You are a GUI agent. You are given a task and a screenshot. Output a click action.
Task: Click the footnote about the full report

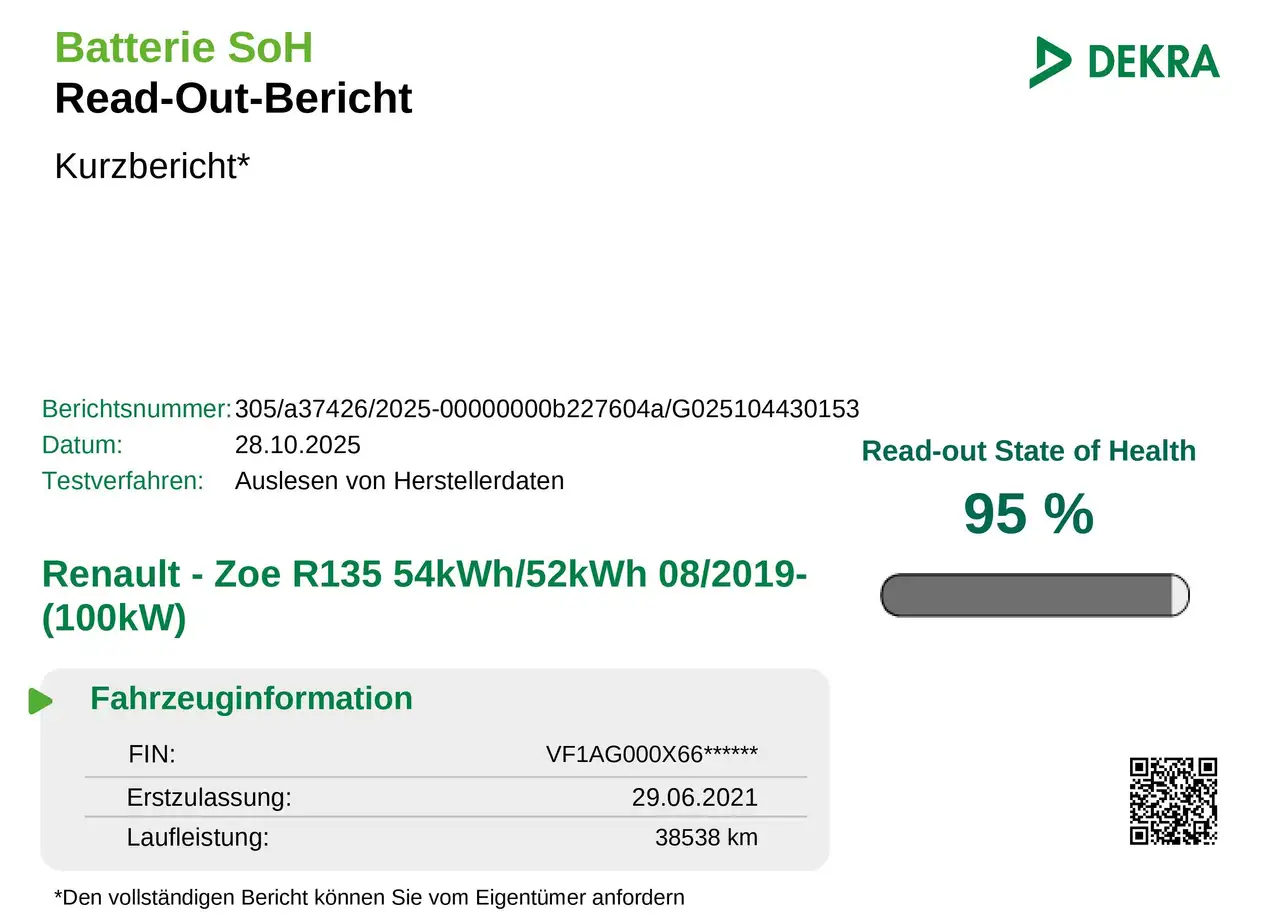tap(369, 897)
